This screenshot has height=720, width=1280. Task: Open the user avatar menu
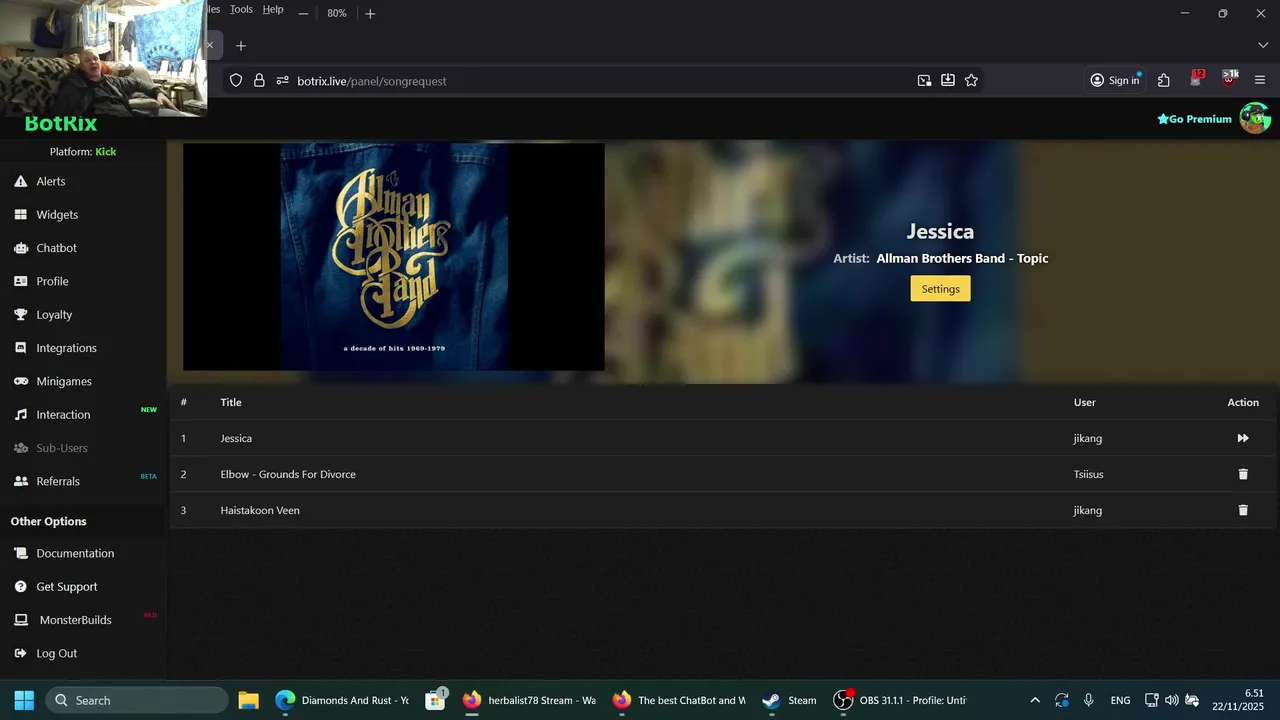click(1255, 118)
